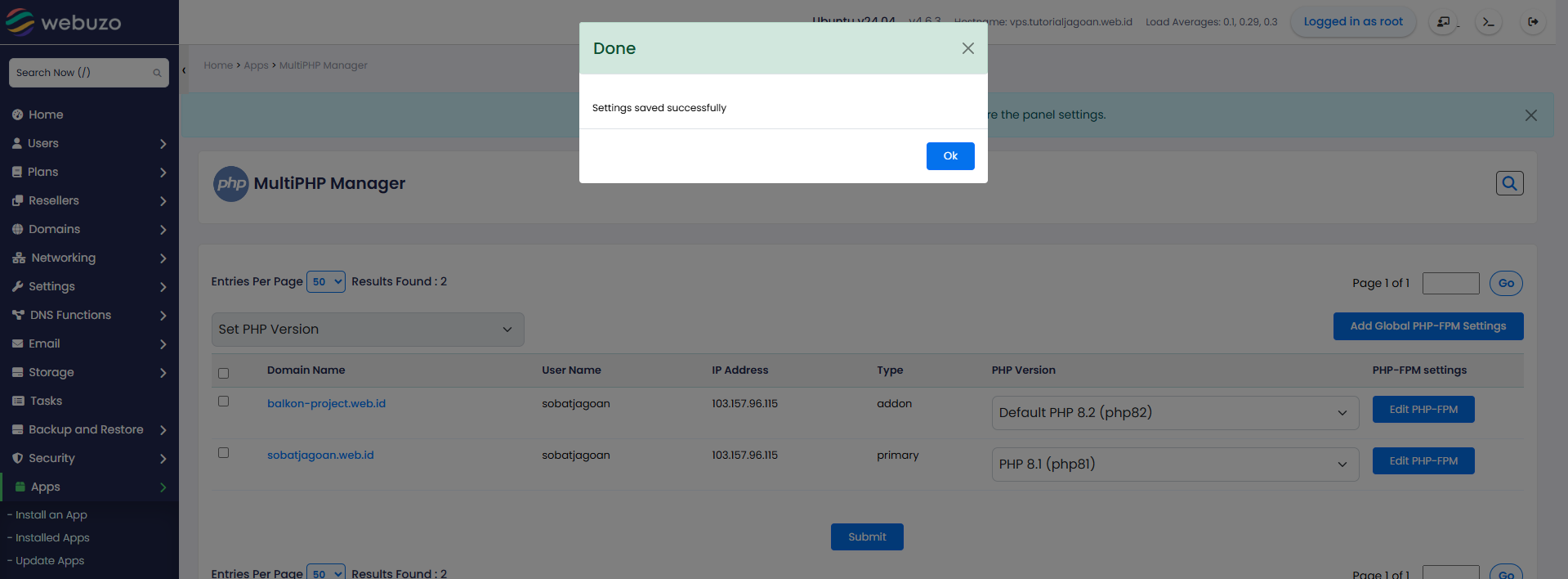The image size is (1568, 579).
Task: Click the logout icon in top bar
Action: pyautogui.click(x=1533, y=22)
